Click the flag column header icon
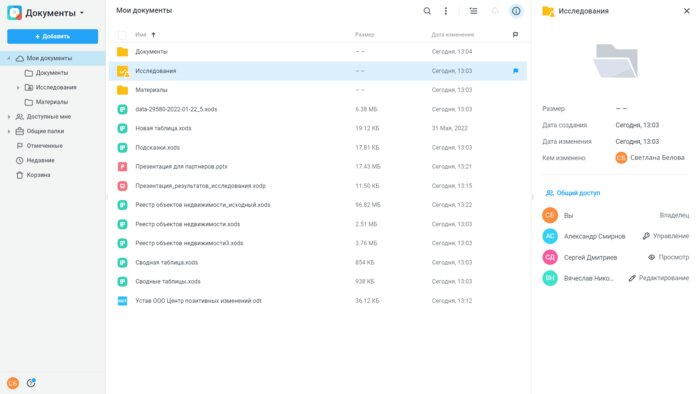 click(515, 35)
